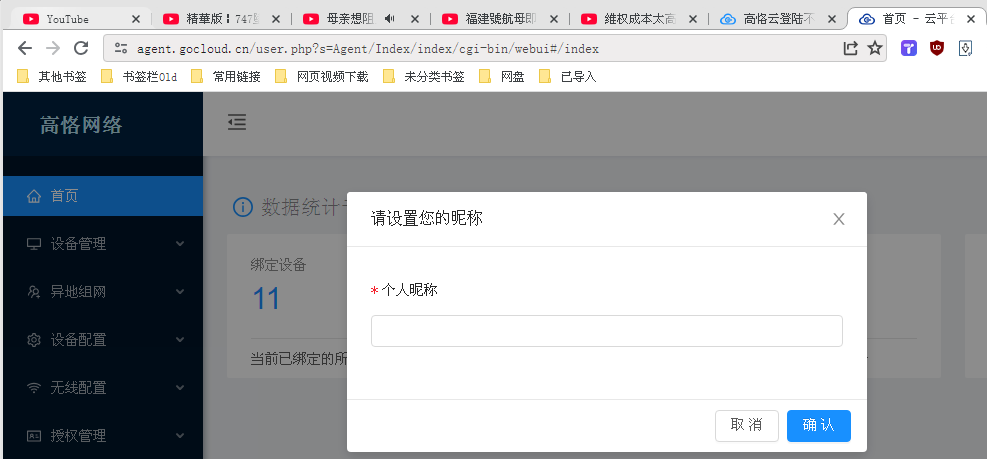The width and height of the screenshot is (987, 459).
Task: Expand the 异地组网 menu
Action: point(103,292)
